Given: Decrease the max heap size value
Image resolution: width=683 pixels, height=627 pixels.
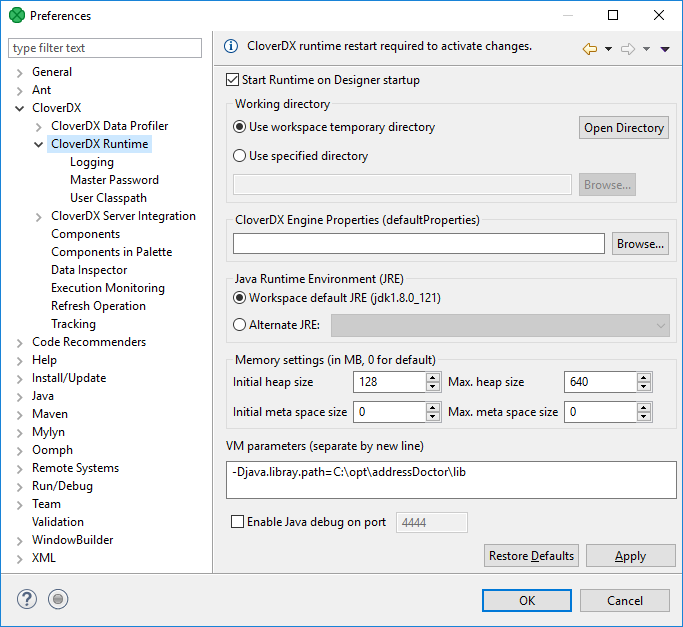Looking at the screenshot, I should 645,387.
